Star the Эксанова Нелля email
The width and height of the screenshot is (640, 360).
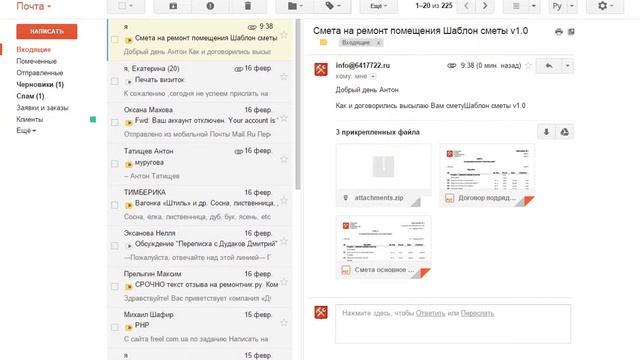[284, 241]
